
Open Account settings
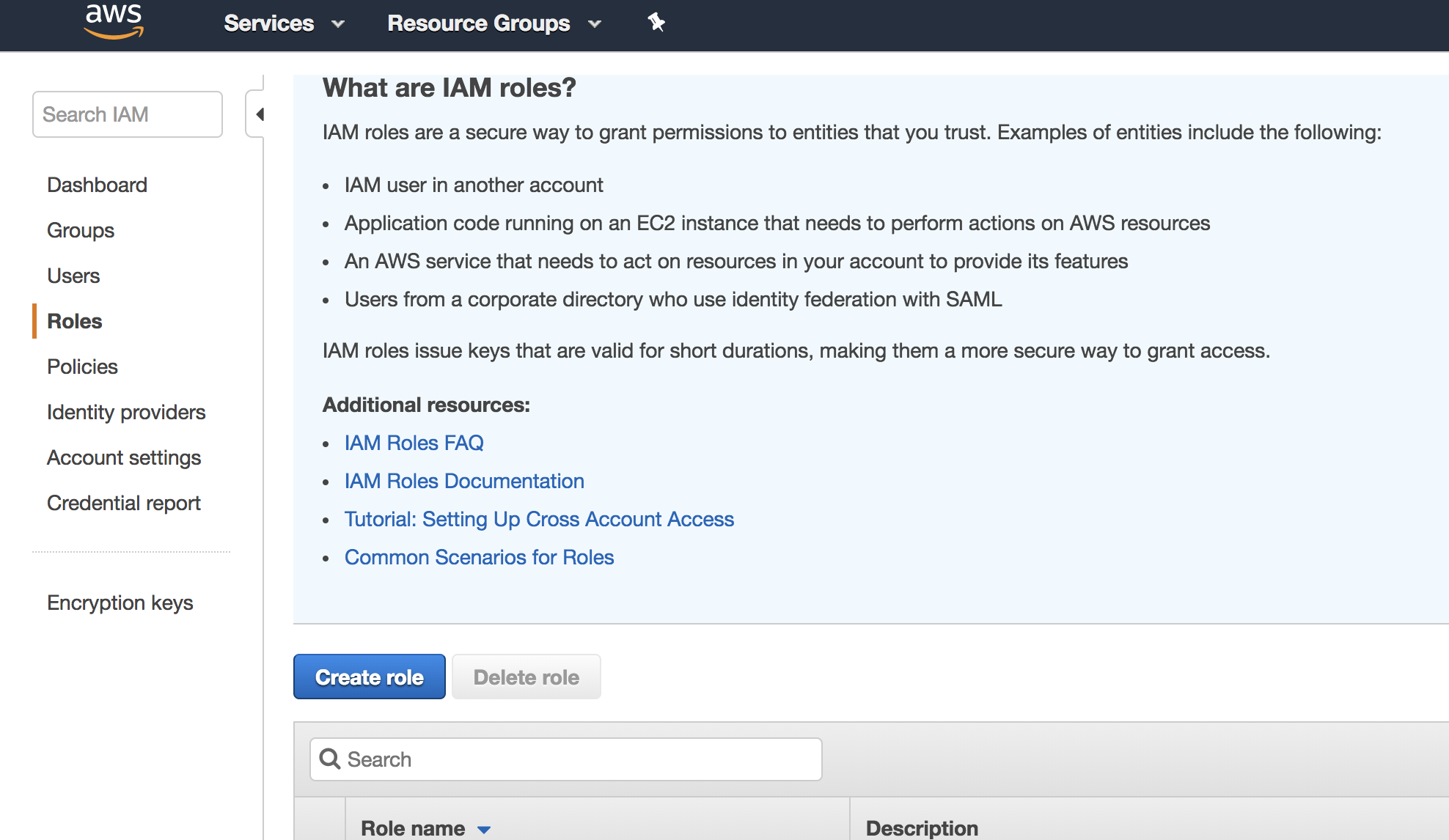click(x=124, y=457)
